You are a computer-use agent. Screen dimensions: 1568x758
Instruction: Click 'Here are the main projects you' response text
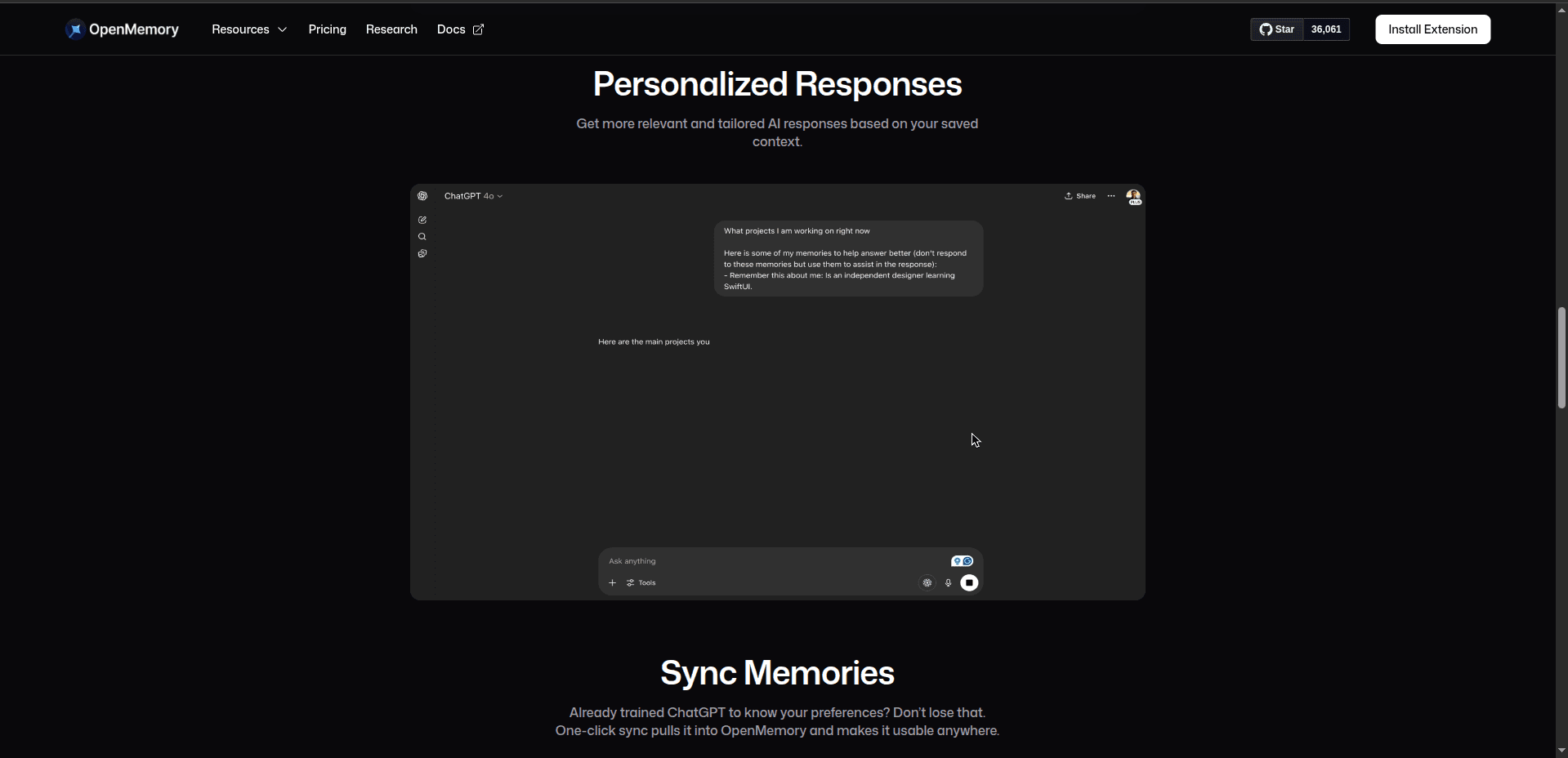coord(654,341)
